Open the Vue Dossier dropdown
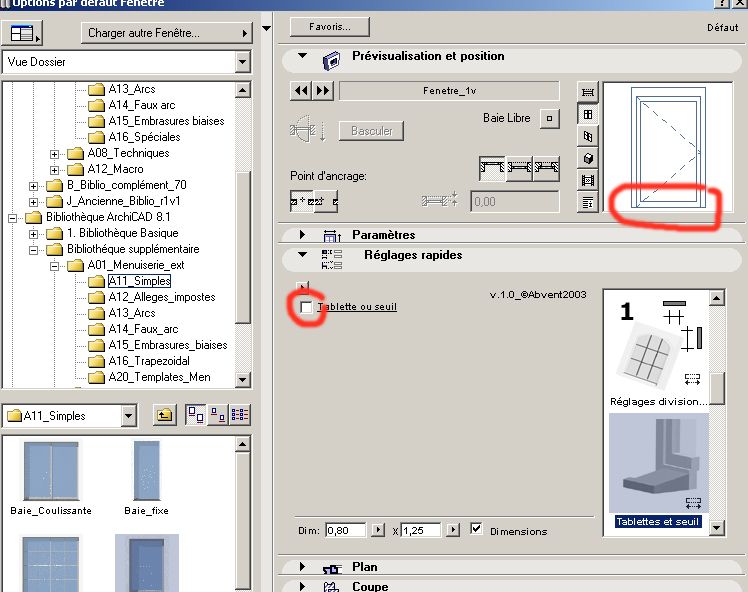This screenshot has height=592, width=748. click(x=243, y=62)
